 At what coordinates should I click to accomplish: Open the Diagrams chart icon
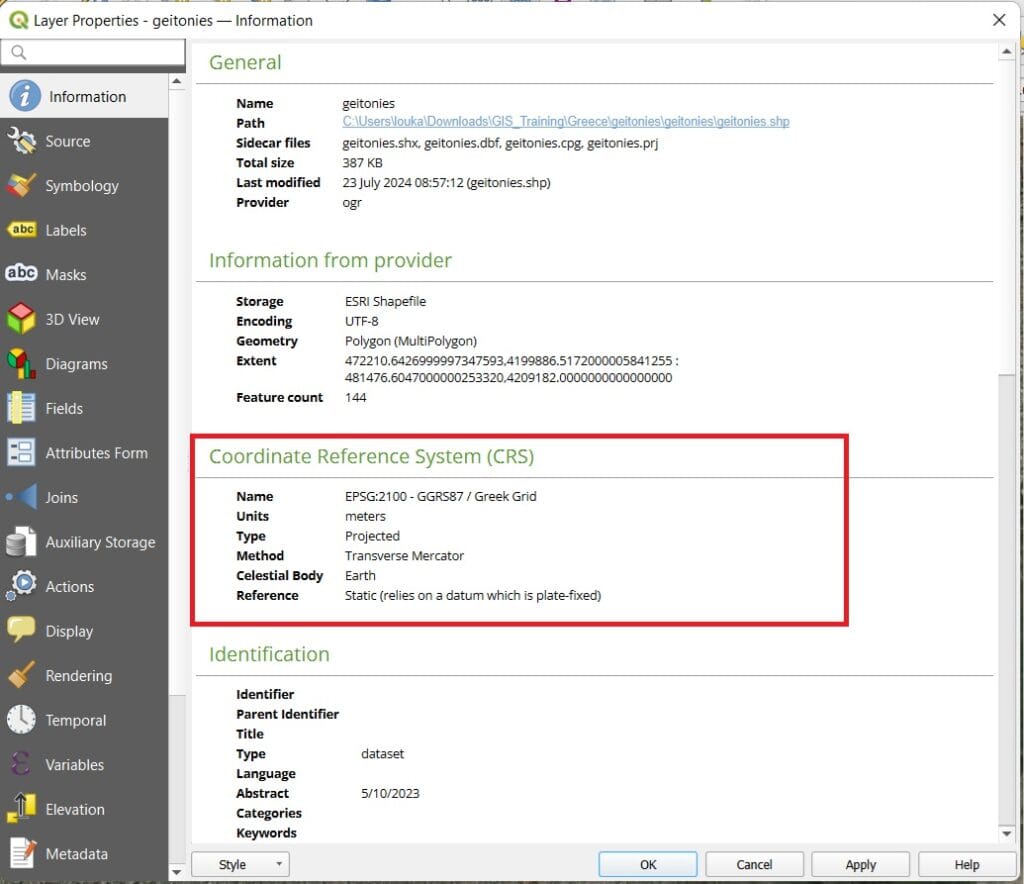(x=21, y=364)
